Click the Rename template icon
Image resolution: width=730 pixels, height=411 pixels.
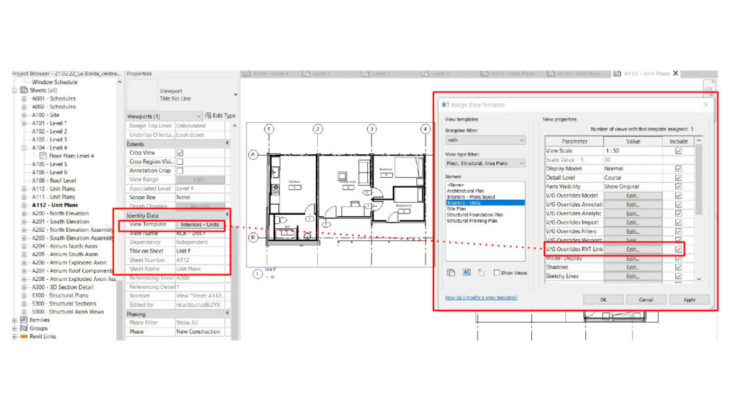click(x=466, y=271)
